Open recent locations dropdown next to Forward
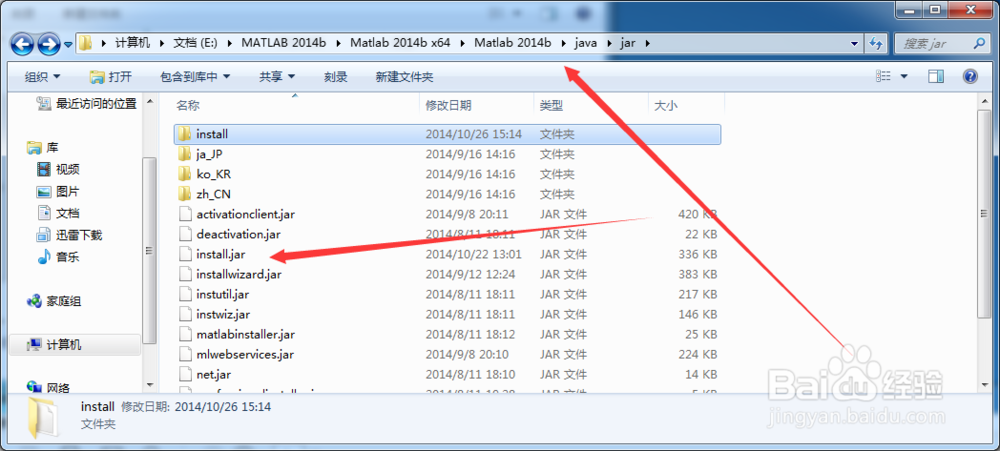This screenshot has height=451, width=1000. (68, 45)
